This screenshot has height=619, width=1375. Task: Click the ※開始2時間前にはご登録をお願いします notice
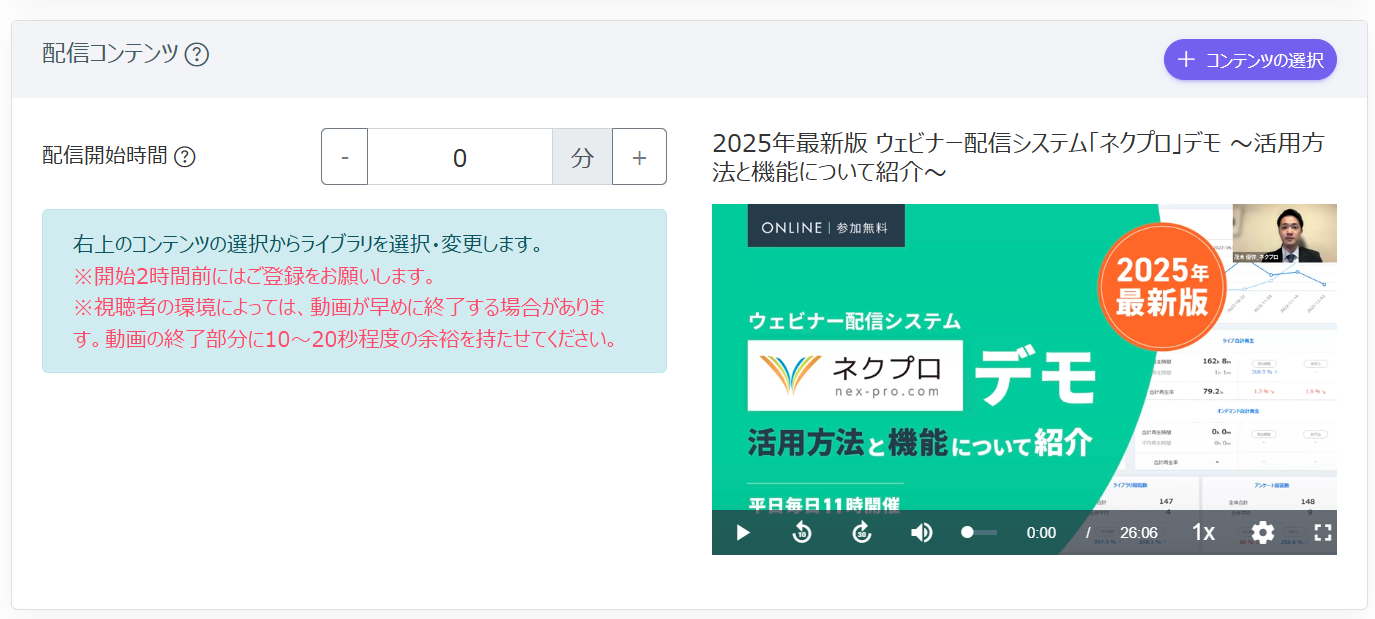[x=255, y=276]
